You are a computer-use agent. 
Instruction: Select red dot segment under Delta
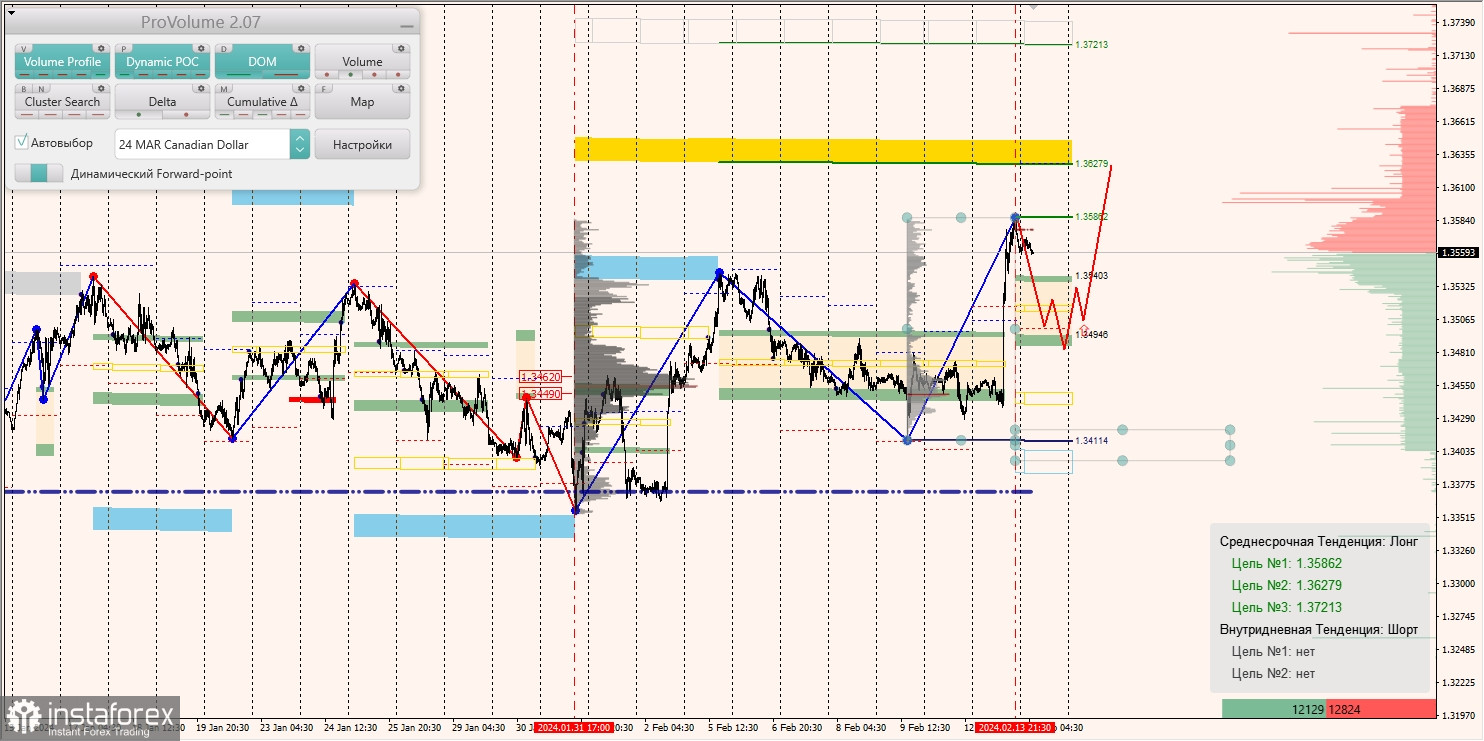pos(186,115)
